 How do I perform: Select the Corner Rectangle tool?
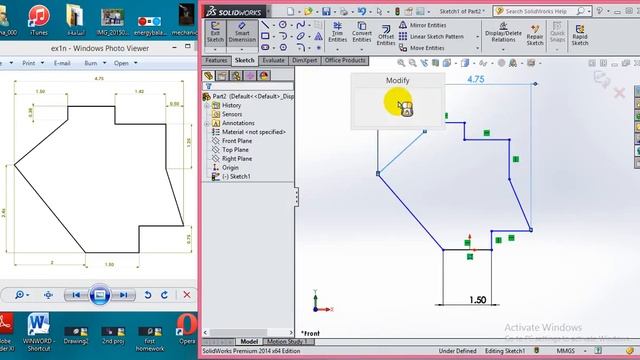point(265,36)
